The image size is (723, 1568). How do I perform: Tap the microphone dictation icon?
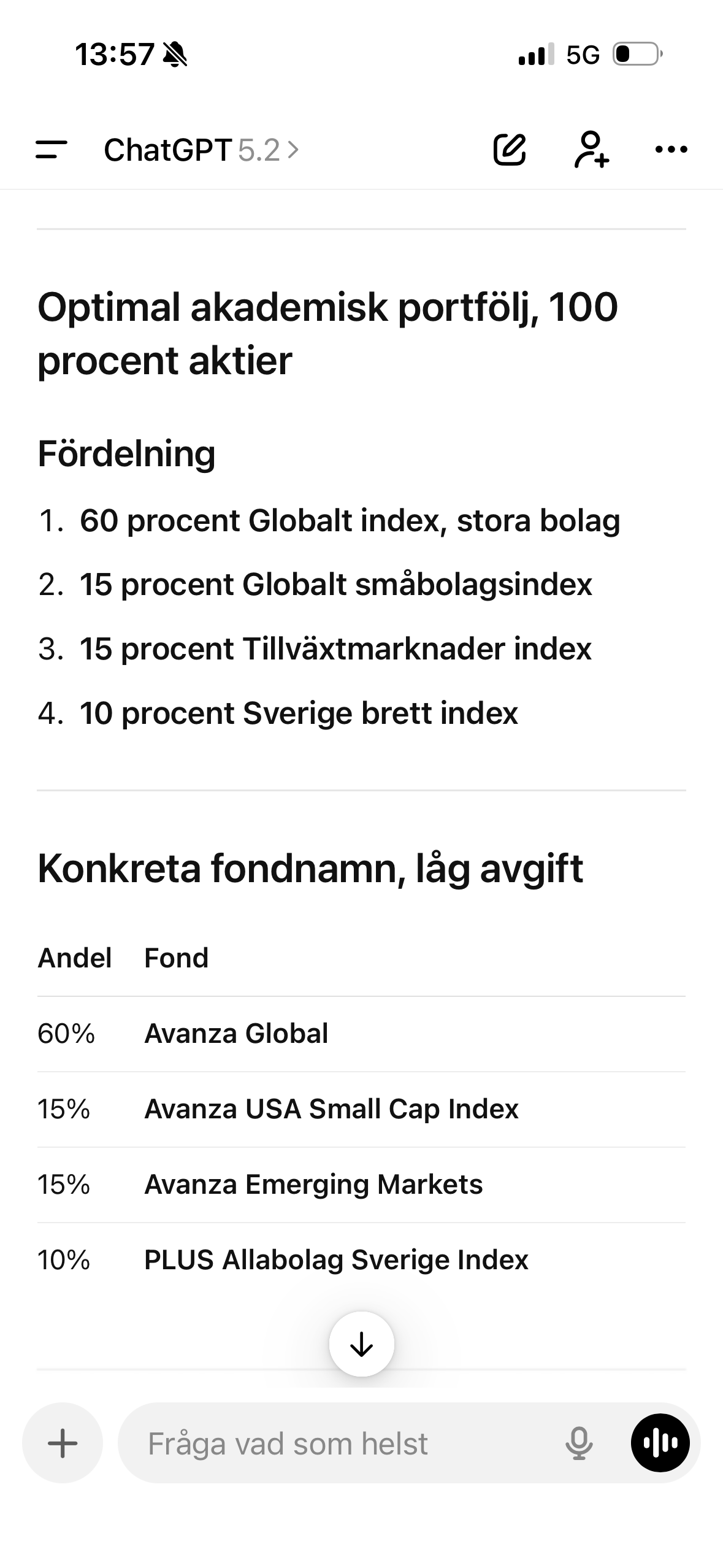(x=578, y=1443)
